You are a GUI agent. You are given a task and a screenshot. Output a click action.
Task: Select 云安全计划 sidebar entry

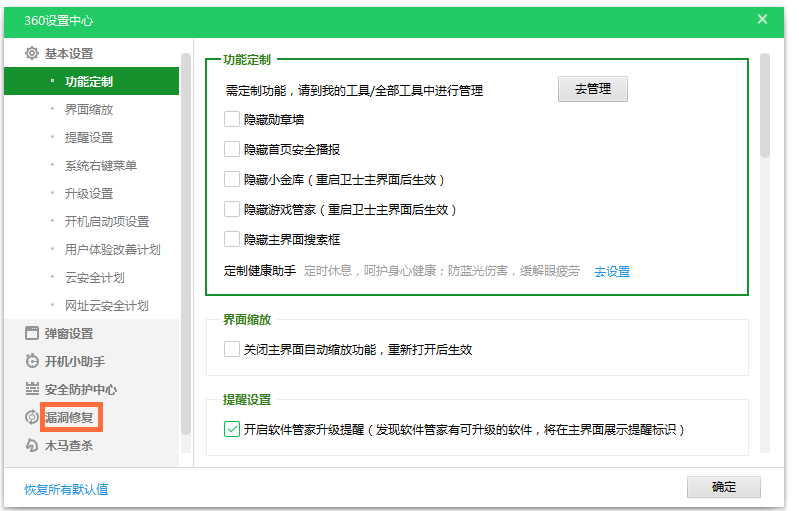[95, 278]
